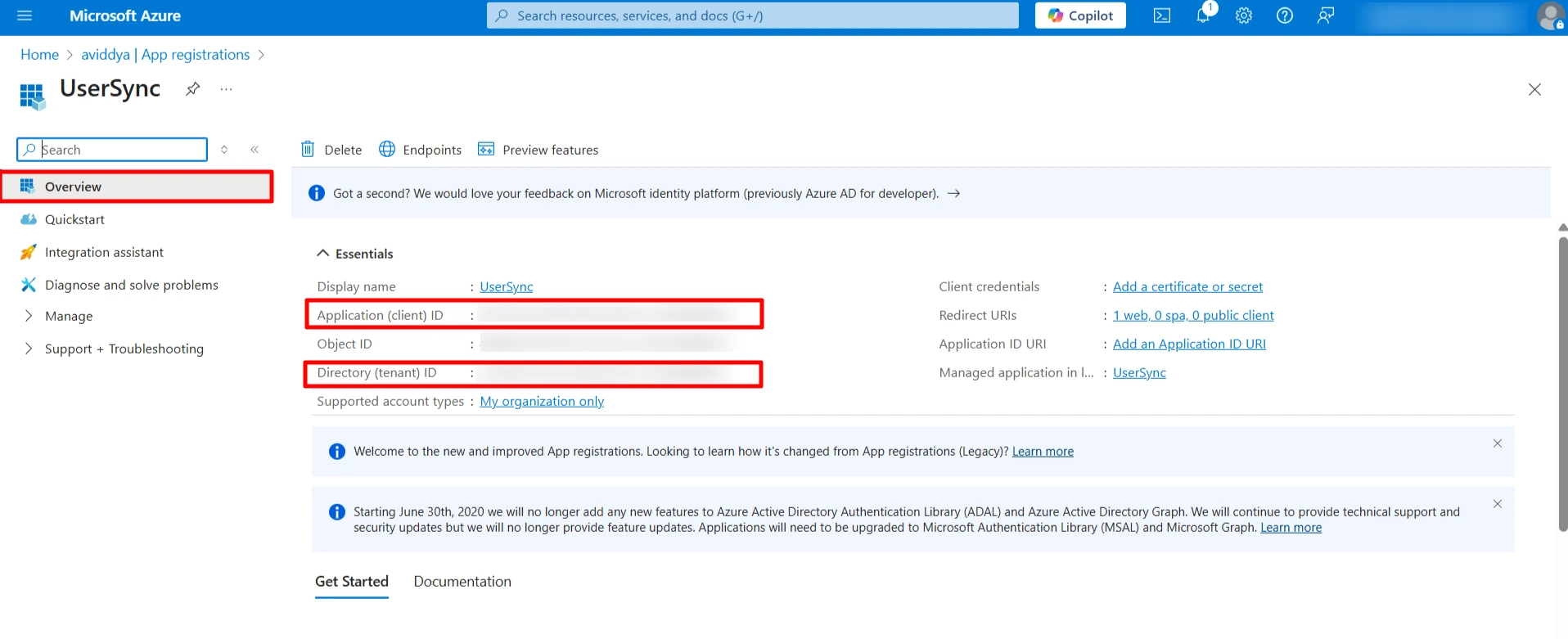Click Add a certificate or secret

click(x=1187, y=287)
